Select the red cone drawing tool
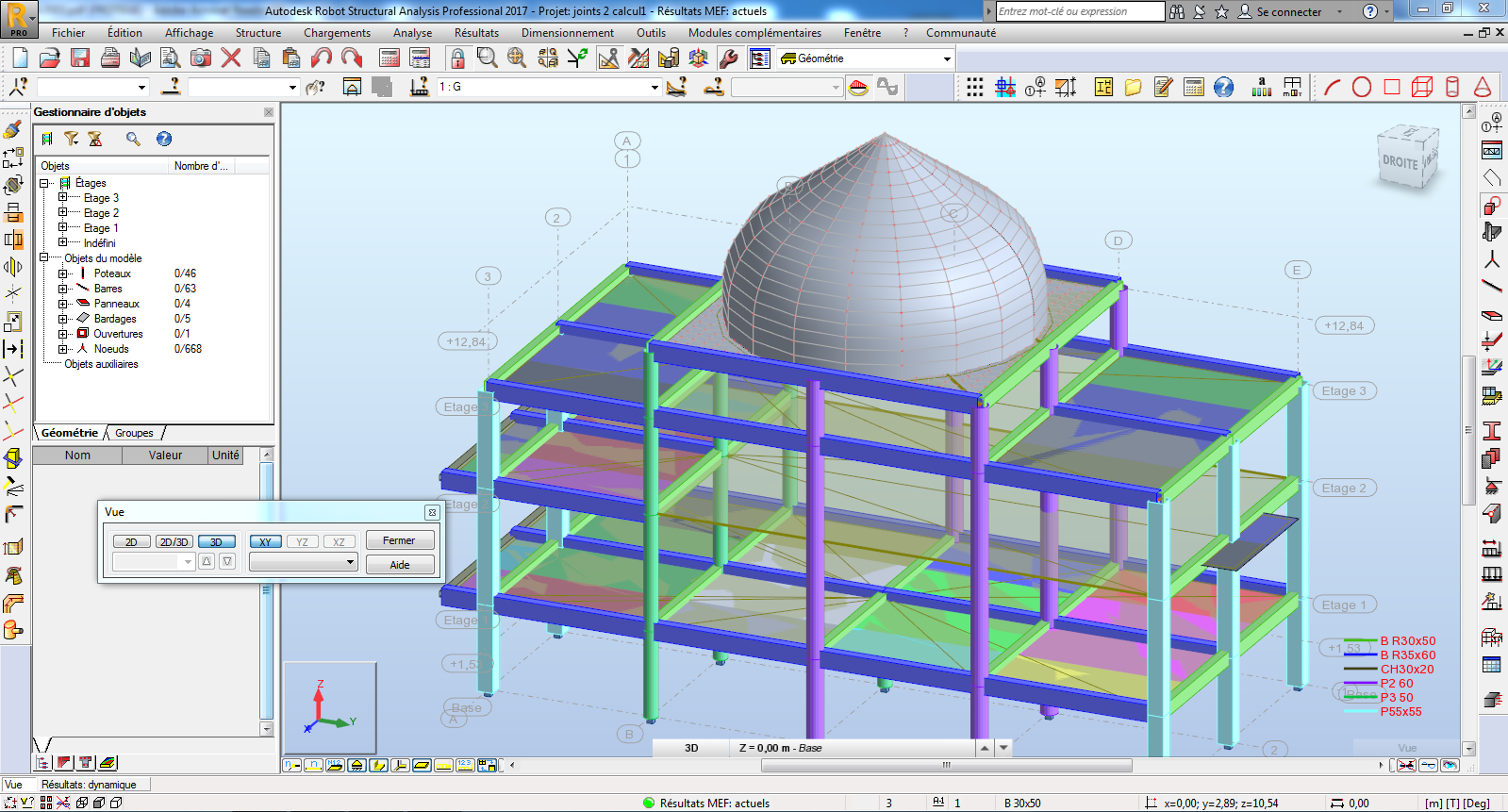Screen dimensions: 1508x812 point(1483,88)
